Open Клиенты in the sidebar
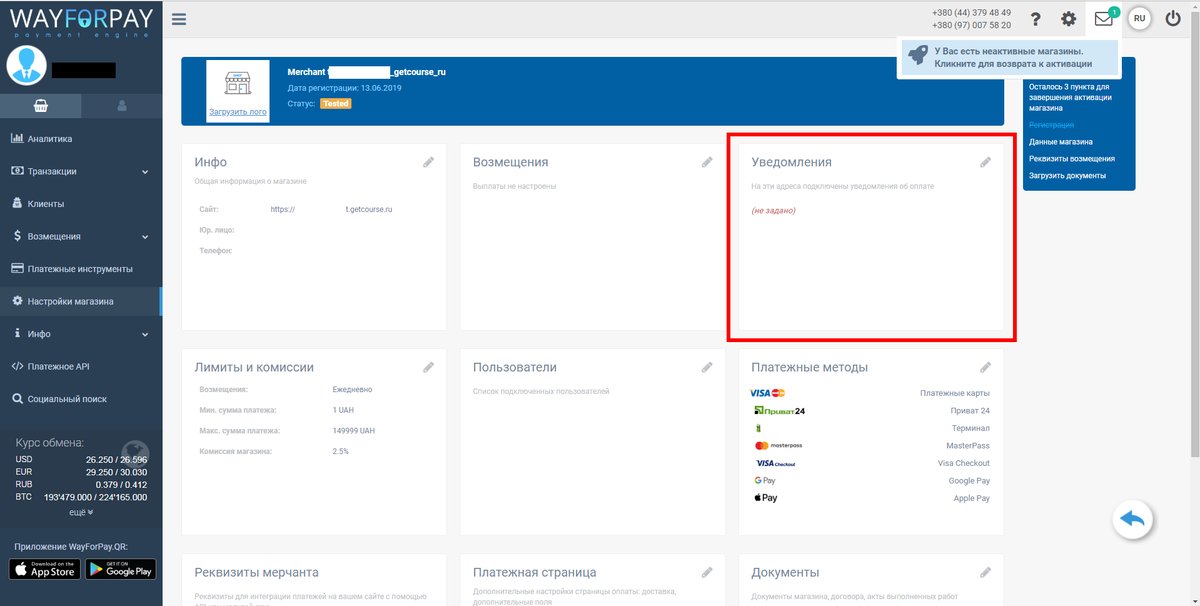 [x=81, y=204]
